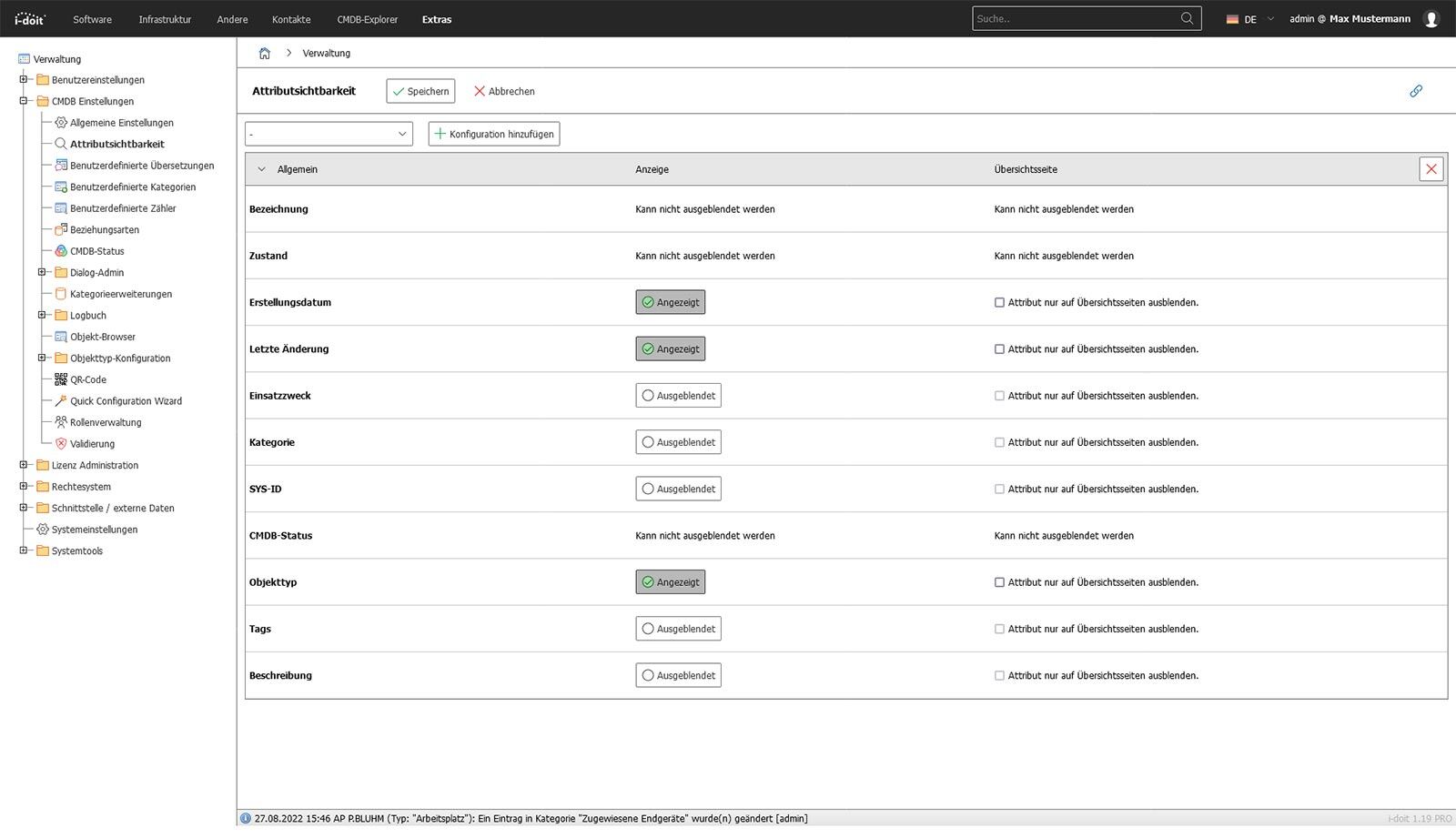1456x838 pixels.
Task: Open Rollenverwaltung in the tree
Action: tap(106, 422)
